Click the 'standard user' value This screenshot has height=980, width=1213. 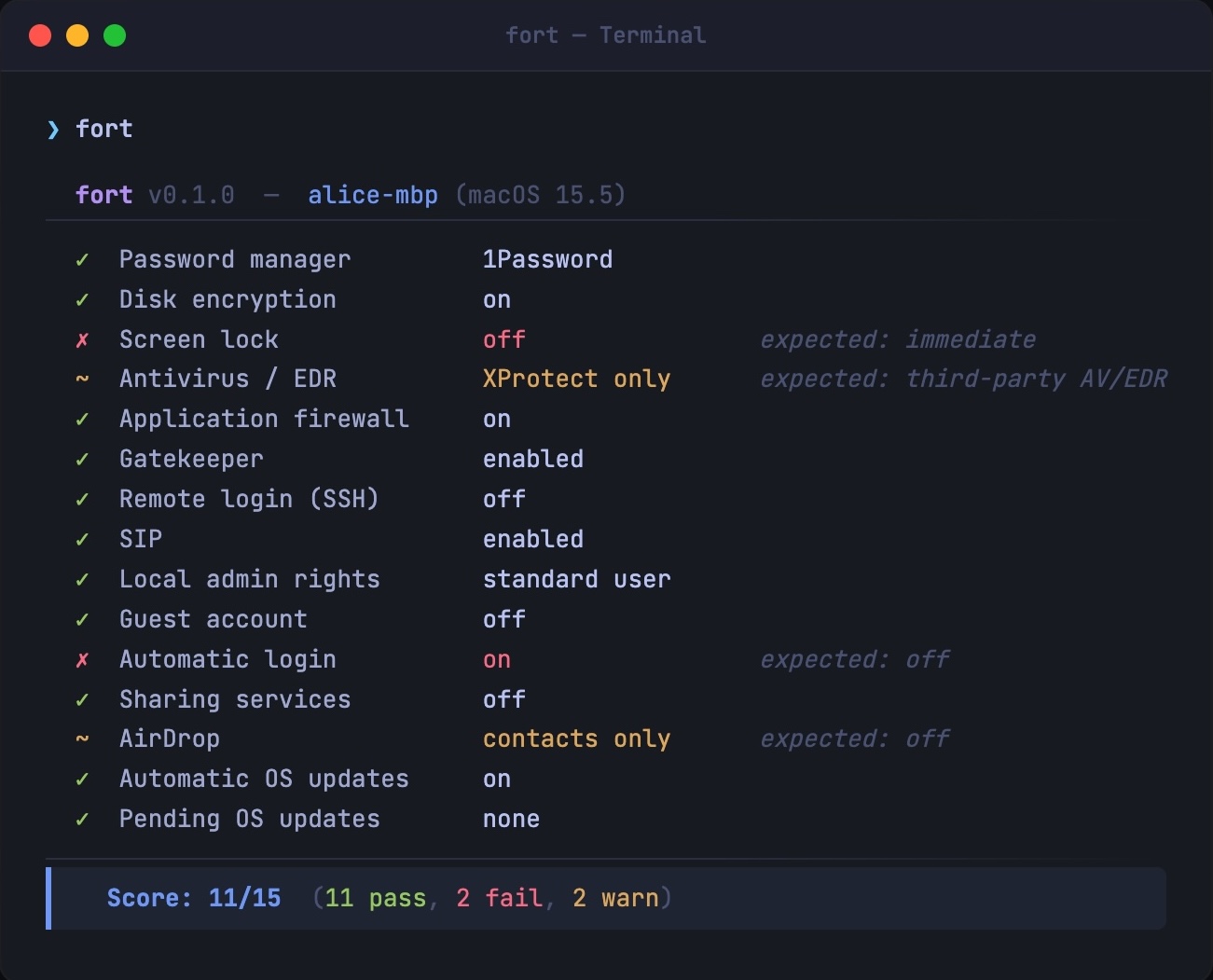(x=576, y=579)
